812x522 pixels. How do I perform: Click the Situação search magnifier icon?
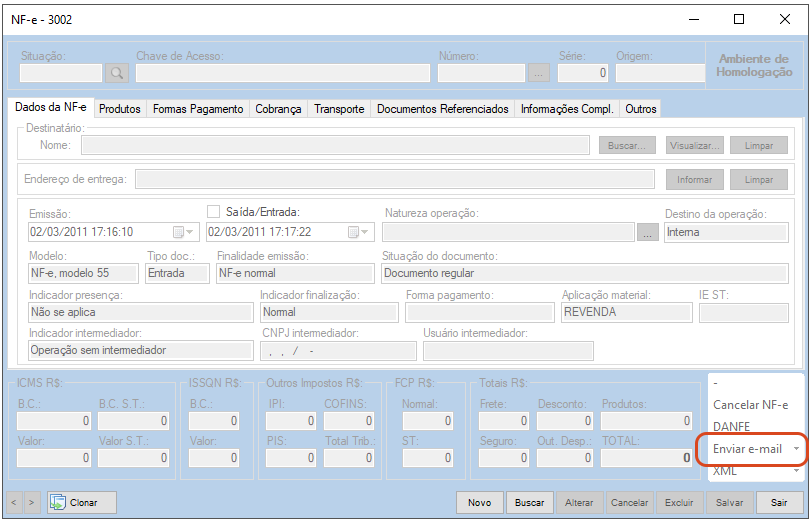[x=117, y=73]
